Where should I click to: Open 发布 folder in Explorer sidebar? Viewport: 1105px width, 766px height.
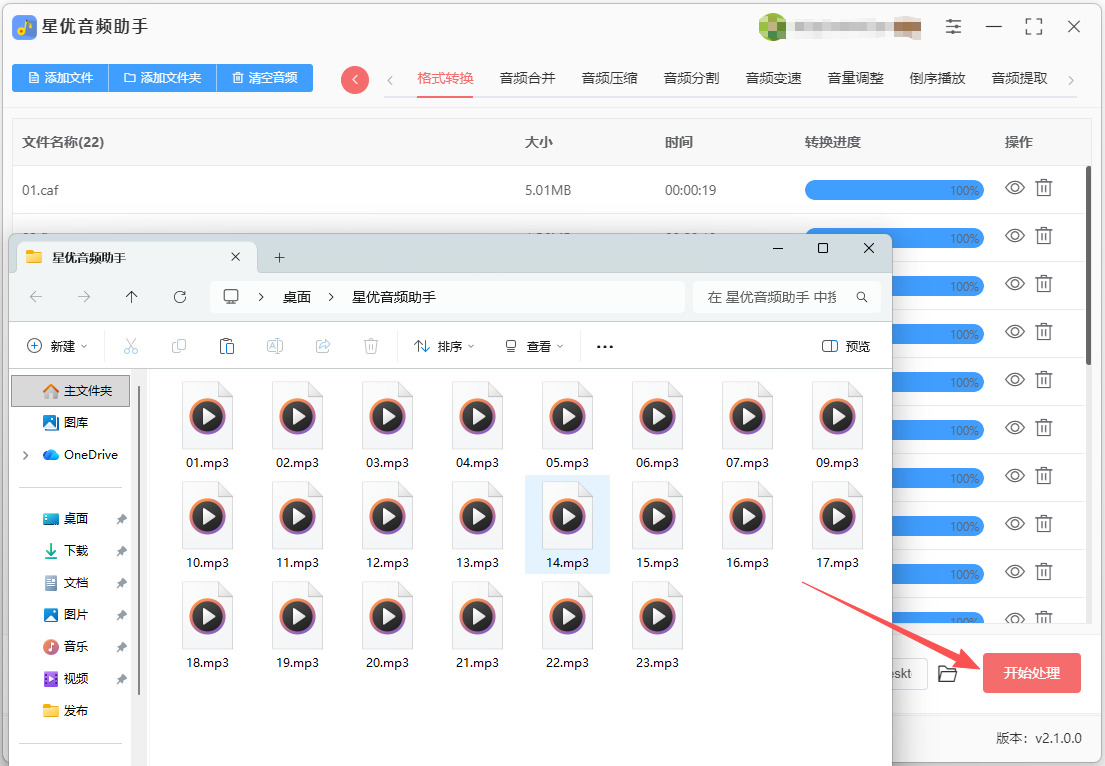pos(66,710)
